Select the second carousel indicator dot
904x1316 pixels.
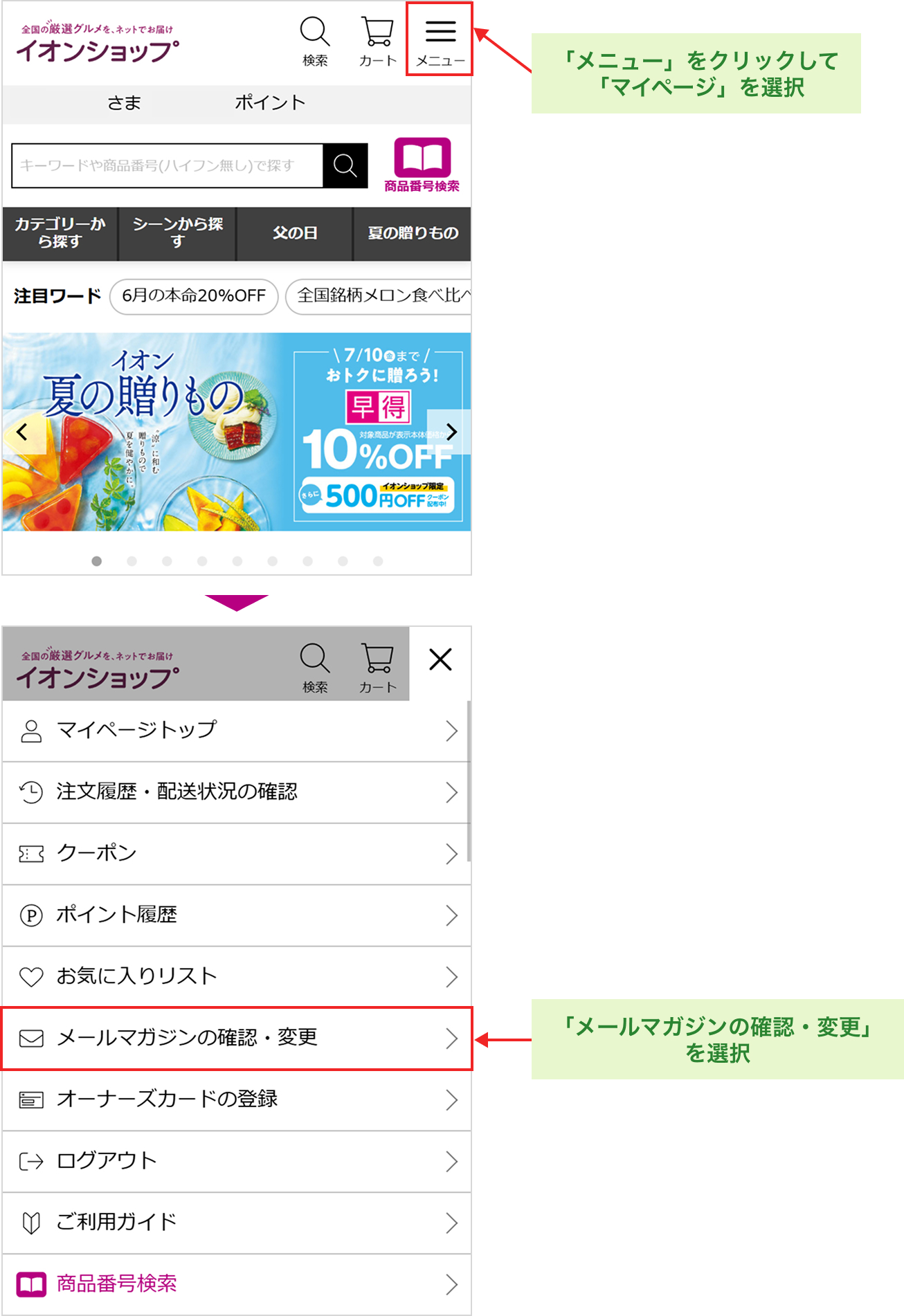(x=132, y=561)
